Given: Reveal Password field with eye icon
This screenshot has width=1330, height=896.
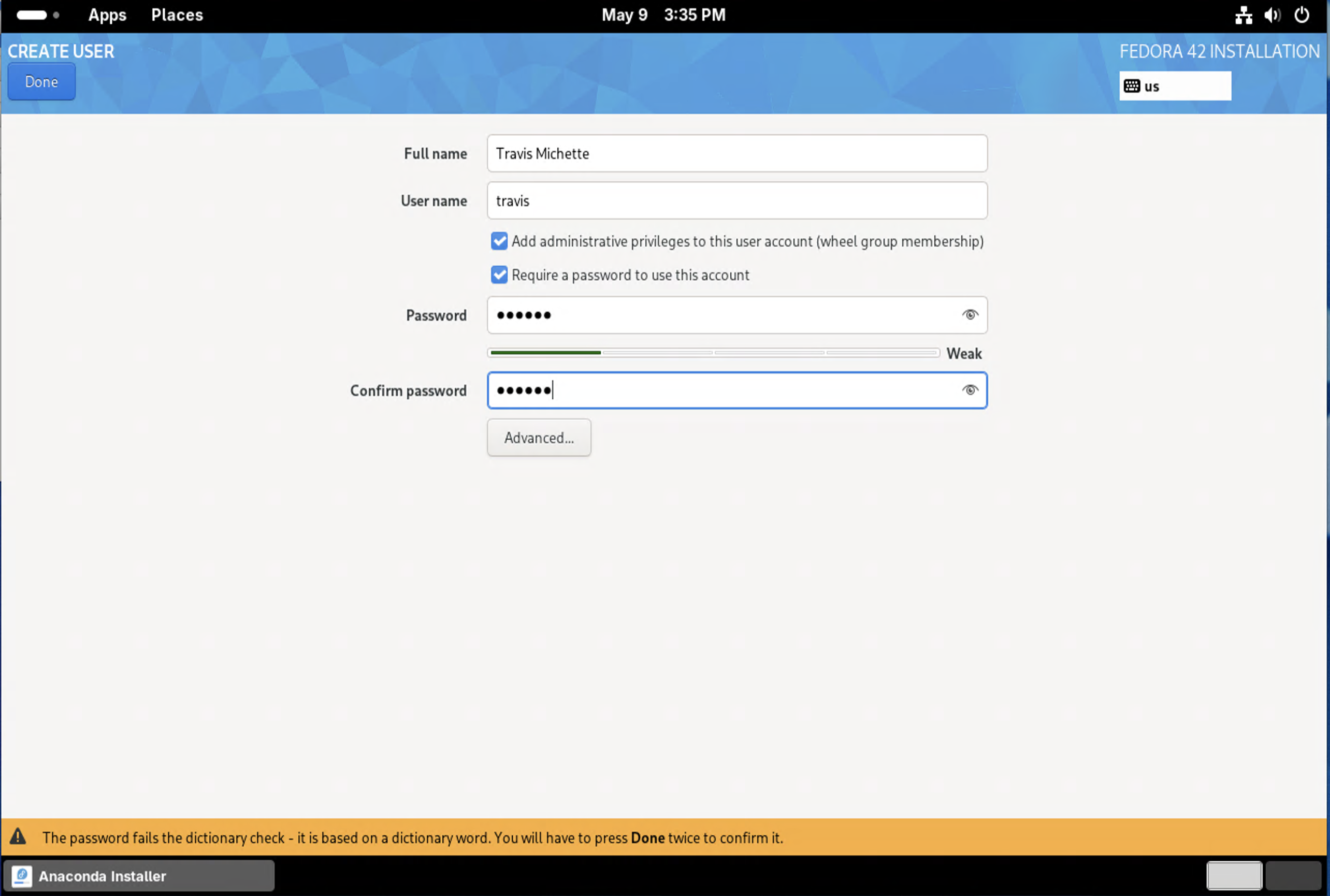Looking at the screenshot, I should [970, 315].
